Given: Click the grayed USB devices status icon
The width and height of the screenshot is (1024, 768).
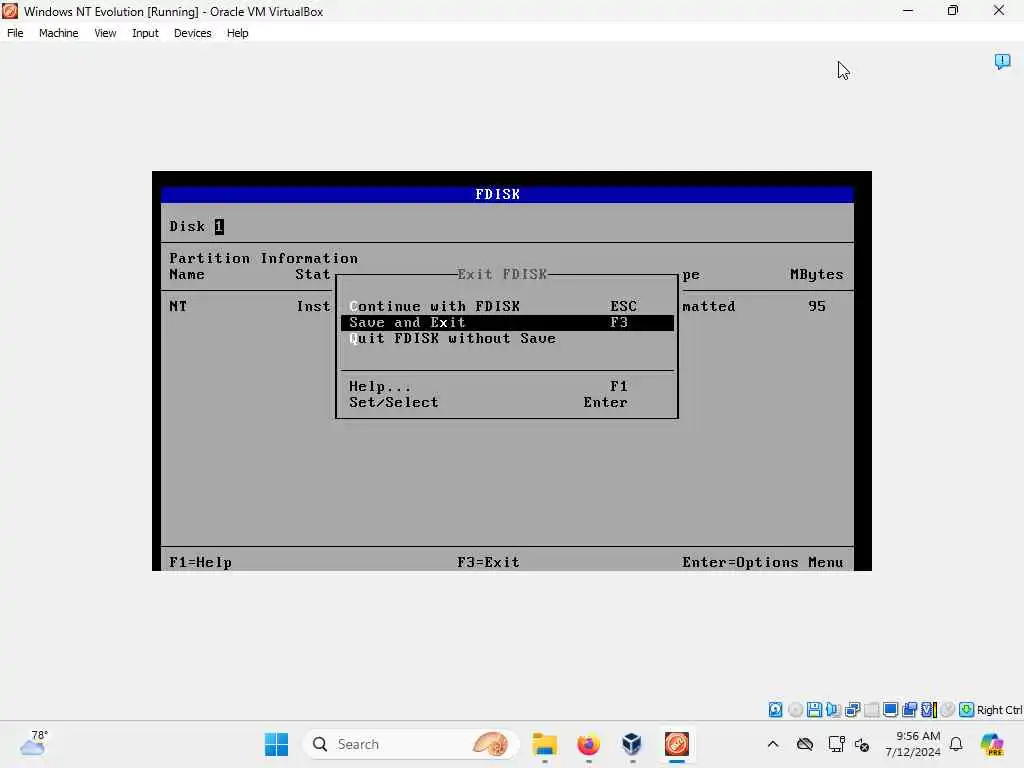Looking at the screenshot, I should tap(871, 710).
